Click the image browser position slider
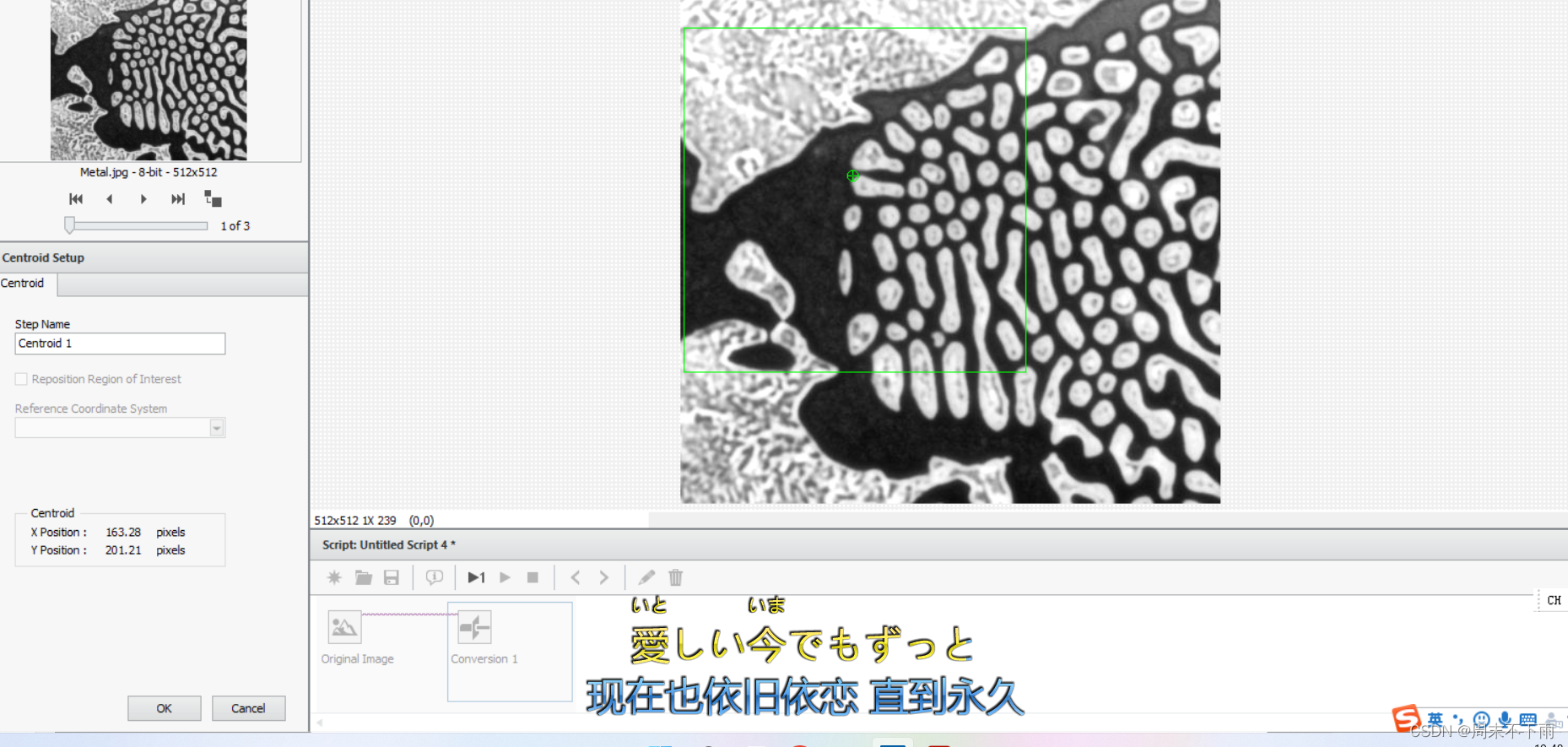This screenshot has width=1568, height=747. tap(137, 225)
